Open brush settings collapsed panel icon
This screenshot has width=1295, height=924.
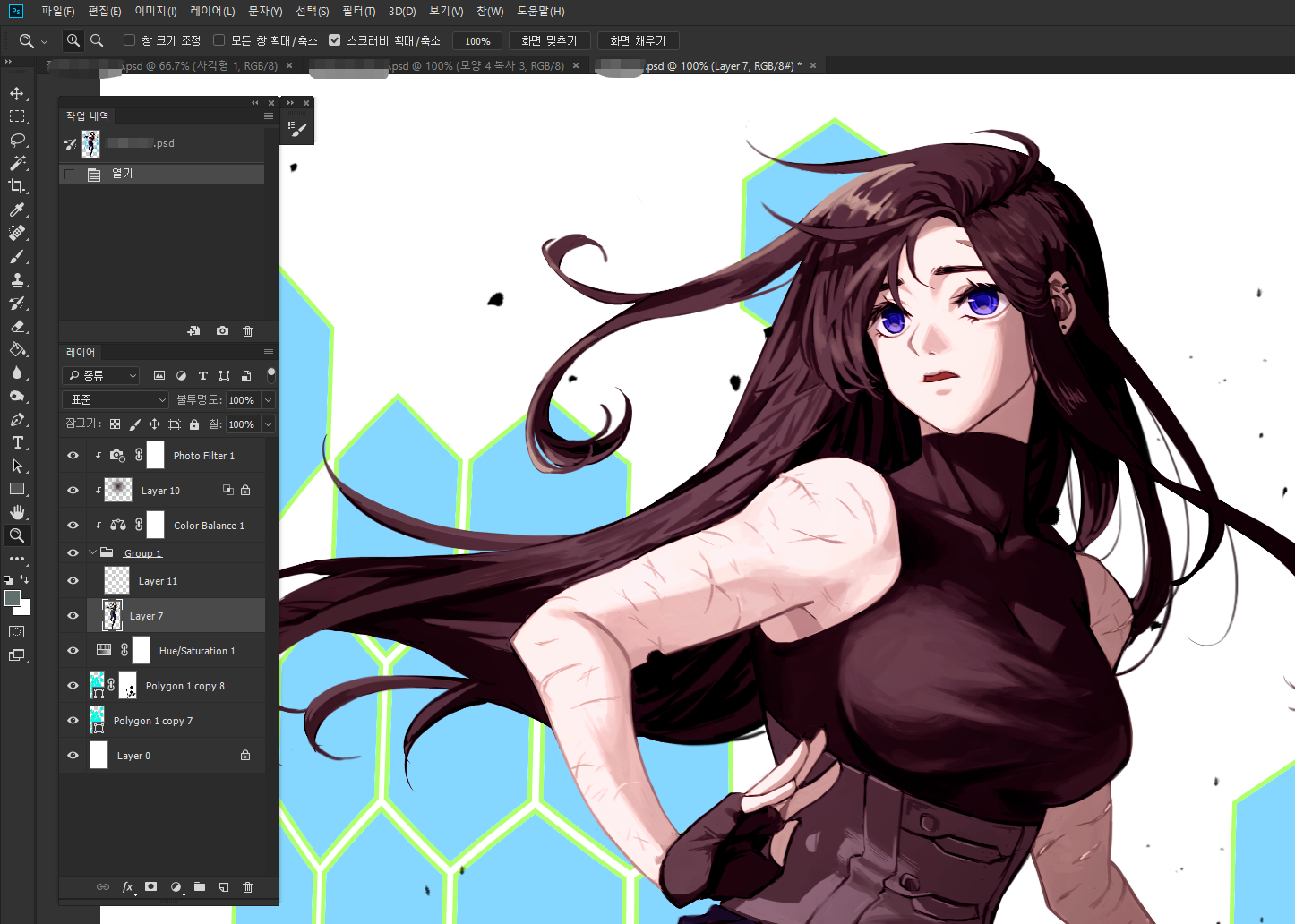[x=297, y=129]
